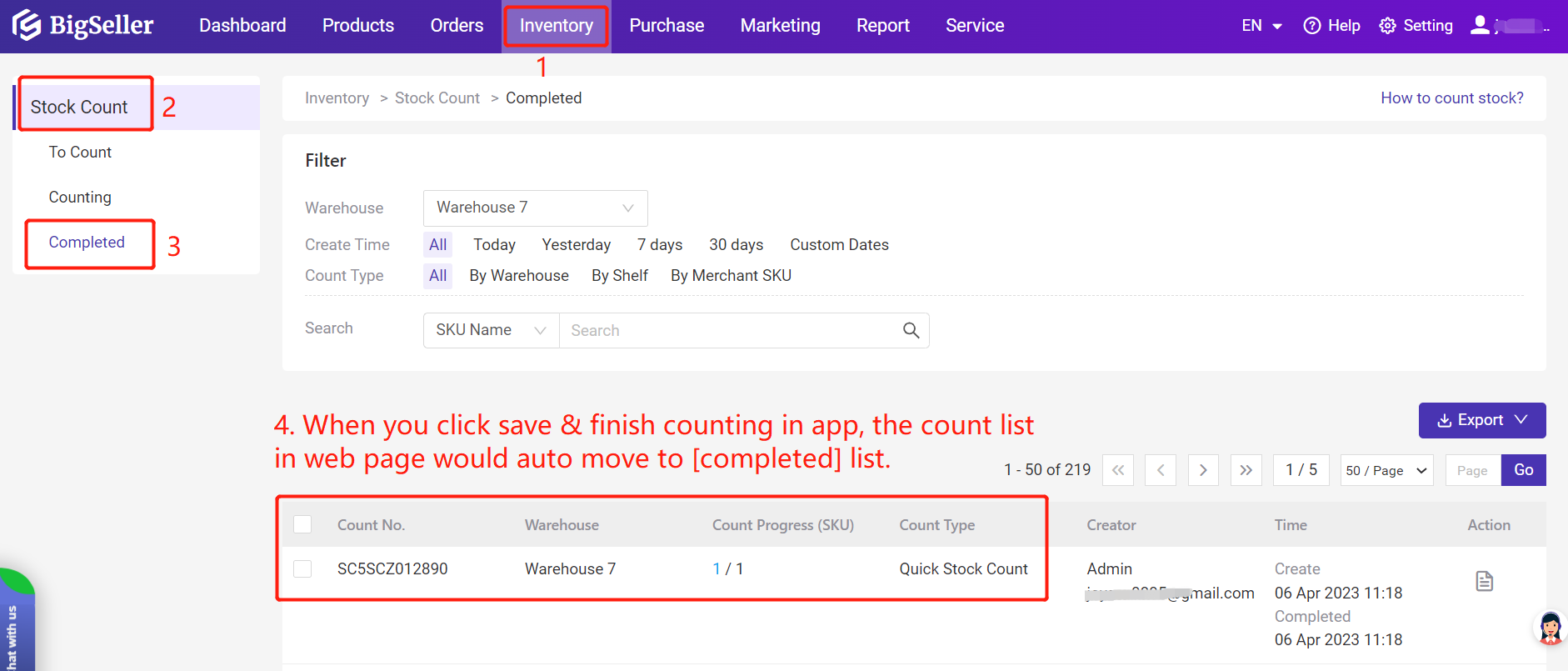
Task: Click count progress number 1 link
Action: pyautogui.click(x=717, y=568)
